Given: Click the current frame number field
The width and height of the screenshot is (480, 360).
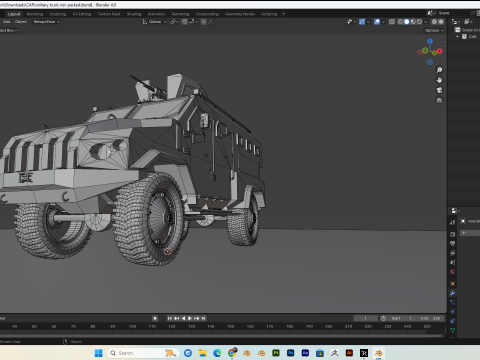Looking at the screenshot, I should (x=366, y=318).
